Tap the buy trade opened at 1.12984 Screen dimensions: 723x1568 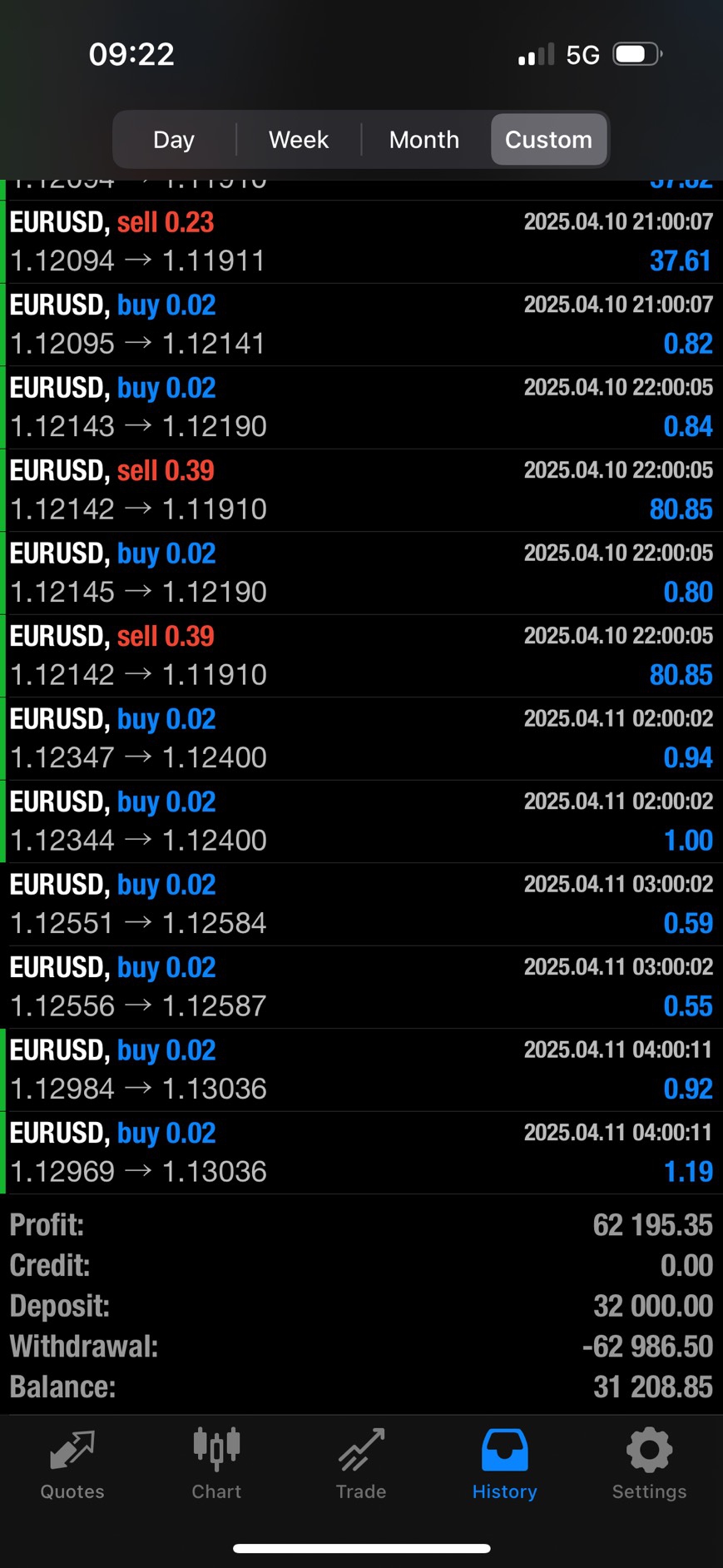[361, 1069]
